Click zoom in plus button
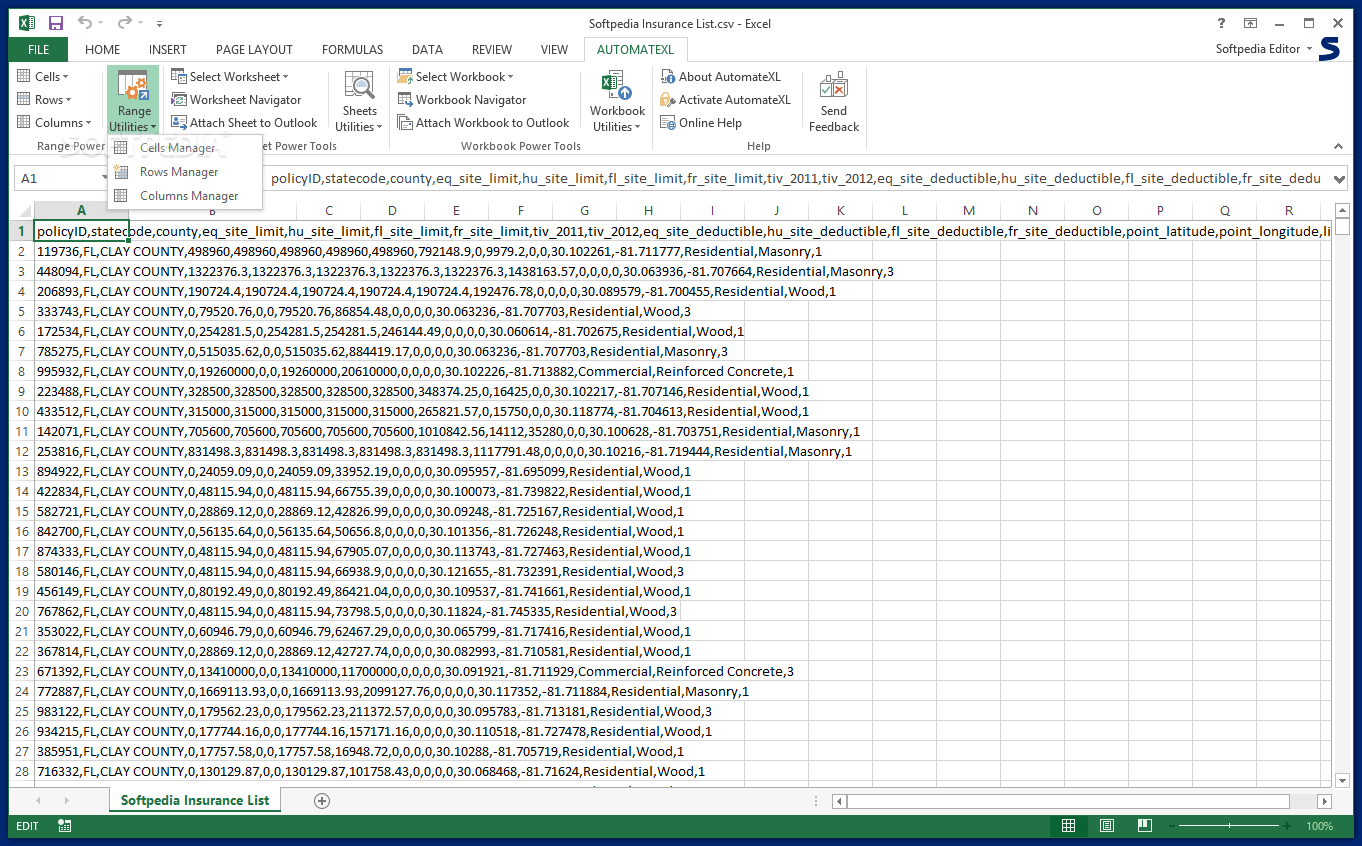The height and width of the screenshot is (846, 1362). (1289, 826)
